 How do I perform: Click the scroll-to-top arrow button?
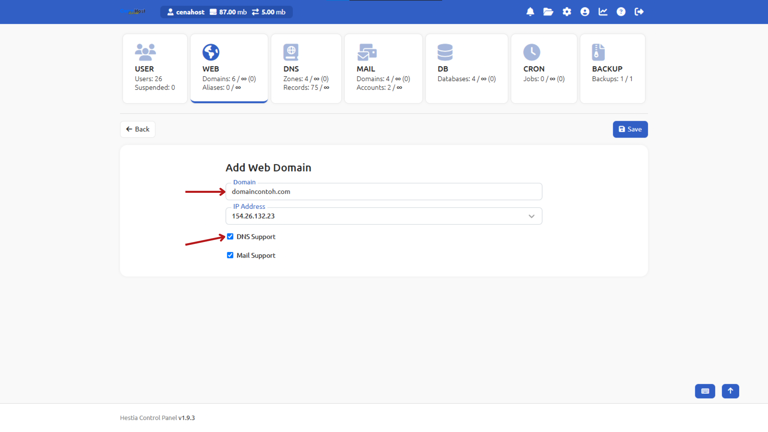click(x=730, y=391)
